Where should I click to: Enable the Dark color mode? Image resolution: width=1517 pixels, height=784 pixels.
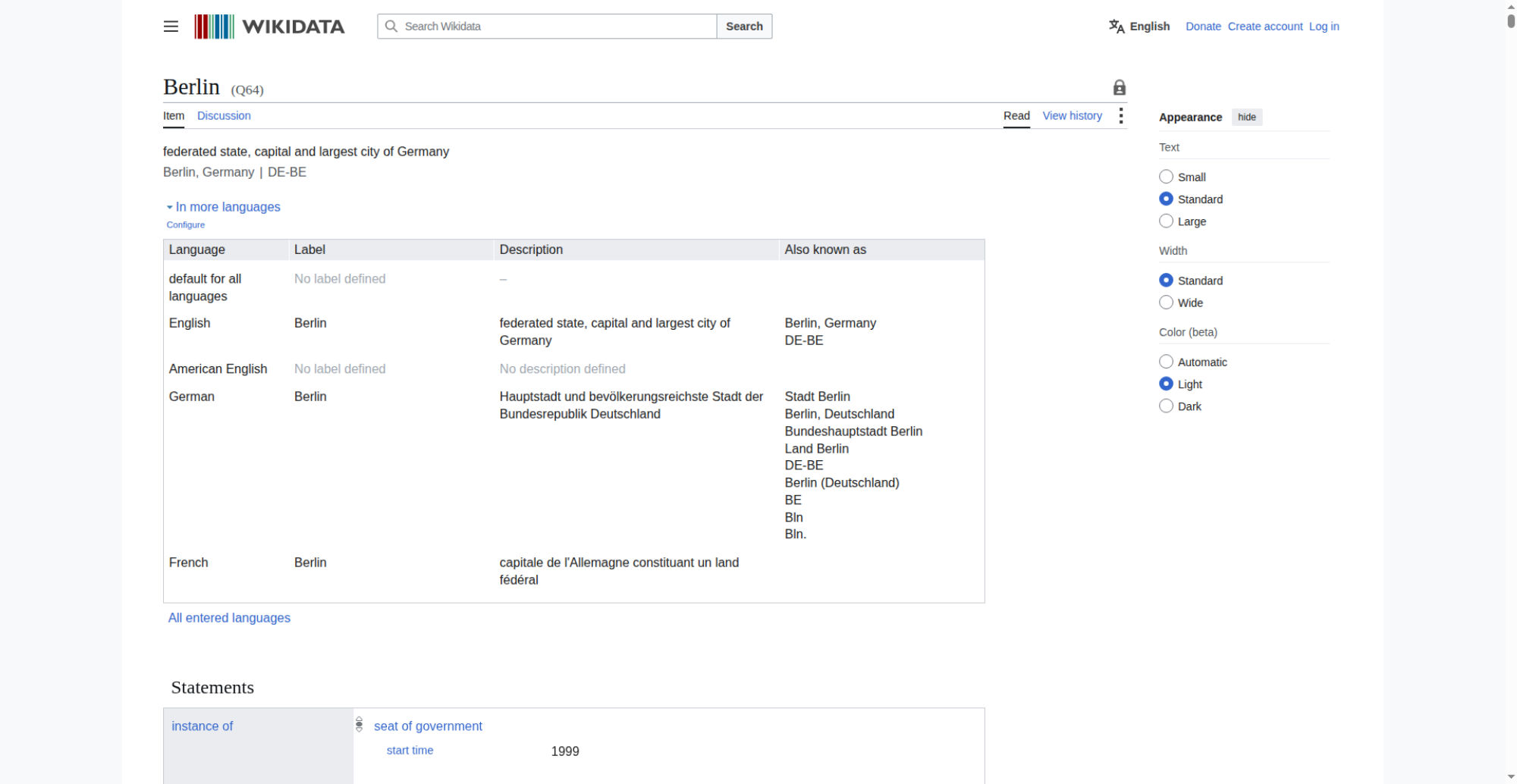[1166, 406]
